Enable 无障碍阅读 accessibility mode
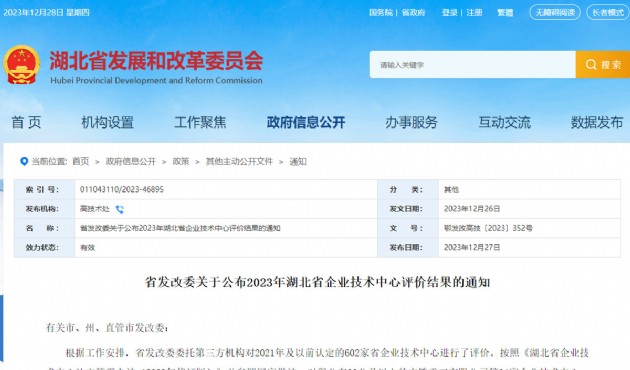This screenshot has height=370, width=630. click(555, 12)
